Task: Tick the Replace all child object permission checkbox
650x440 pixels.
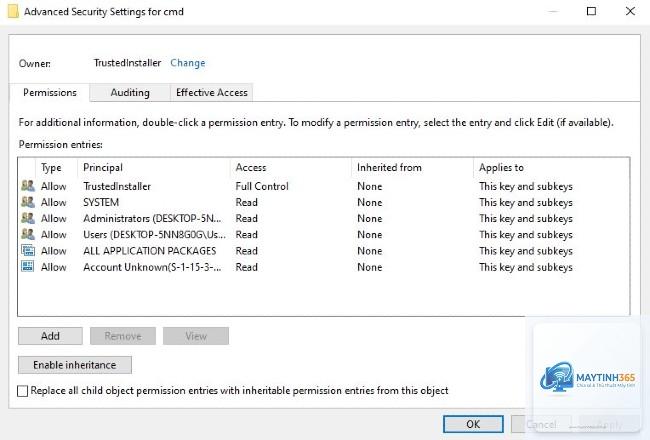Action: tap(22, 391)
